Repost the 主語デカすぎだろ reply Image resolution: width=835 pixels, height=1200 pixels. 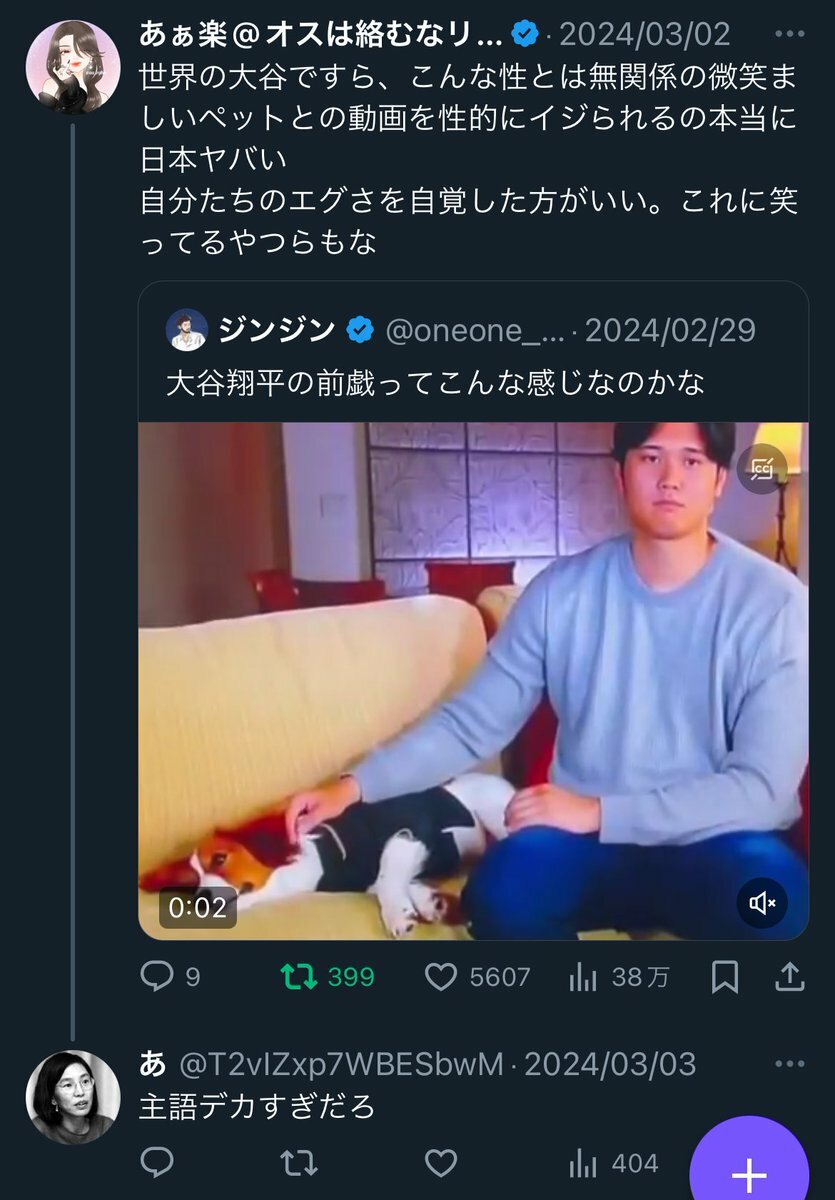[x=298, y=1163]
